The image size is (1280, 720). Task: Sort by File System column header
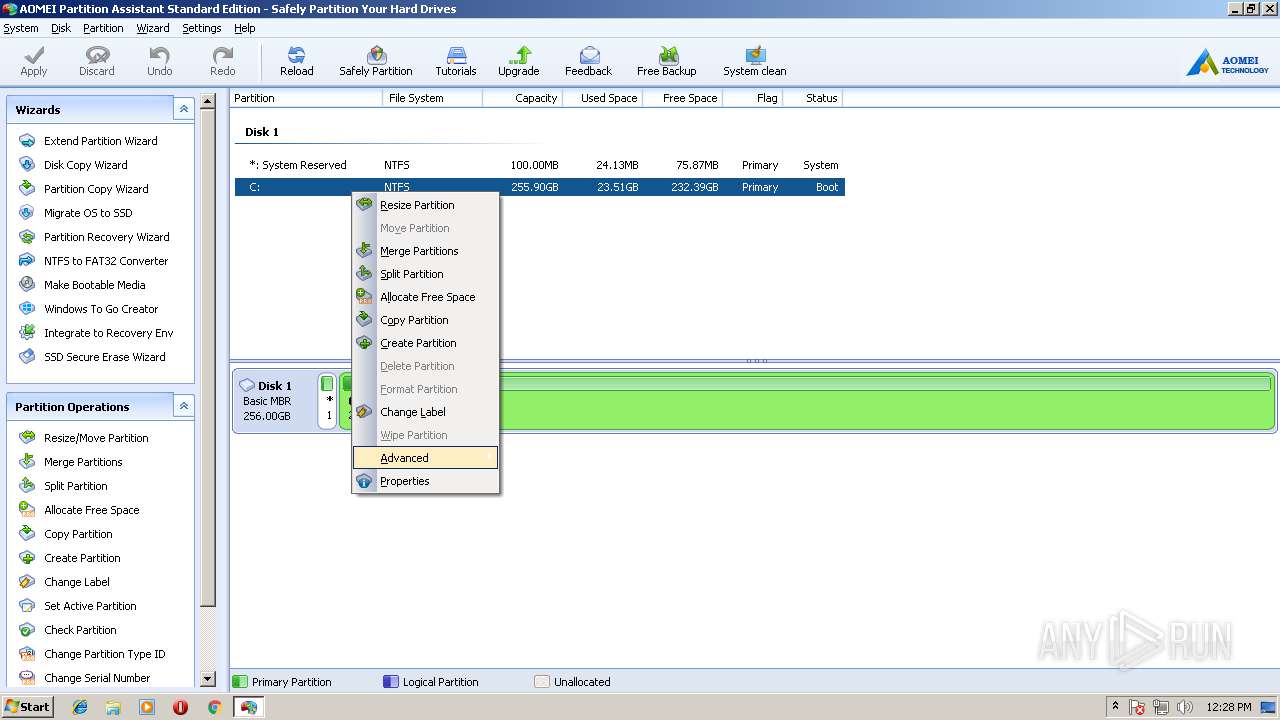click(432, 98)
